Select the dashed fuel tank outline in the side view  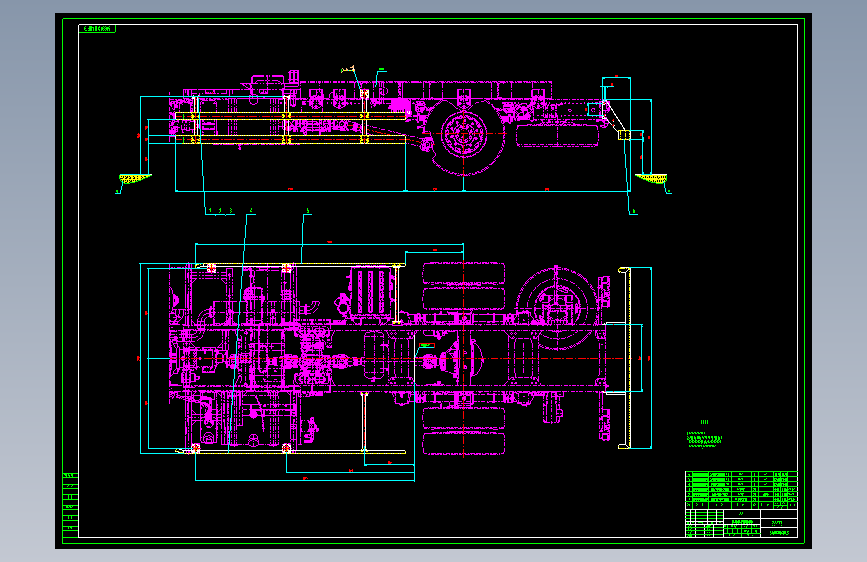557,136
